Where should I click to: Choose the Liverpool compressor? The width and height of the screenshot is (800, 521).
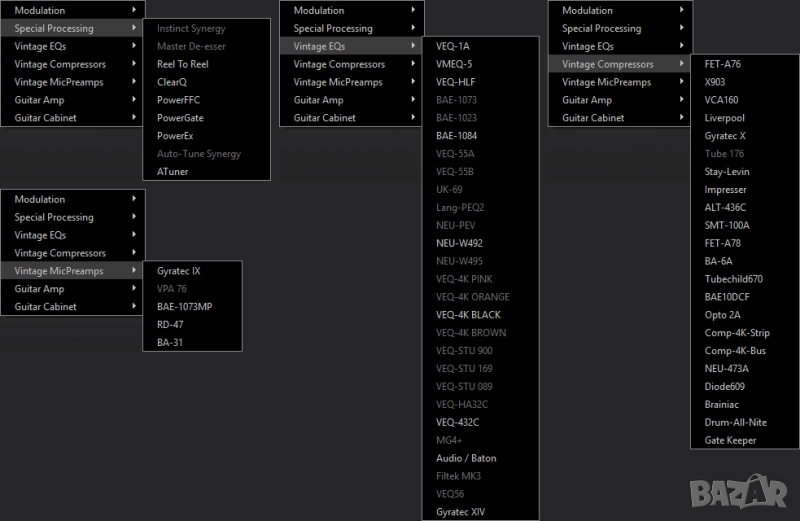[724, 118]
